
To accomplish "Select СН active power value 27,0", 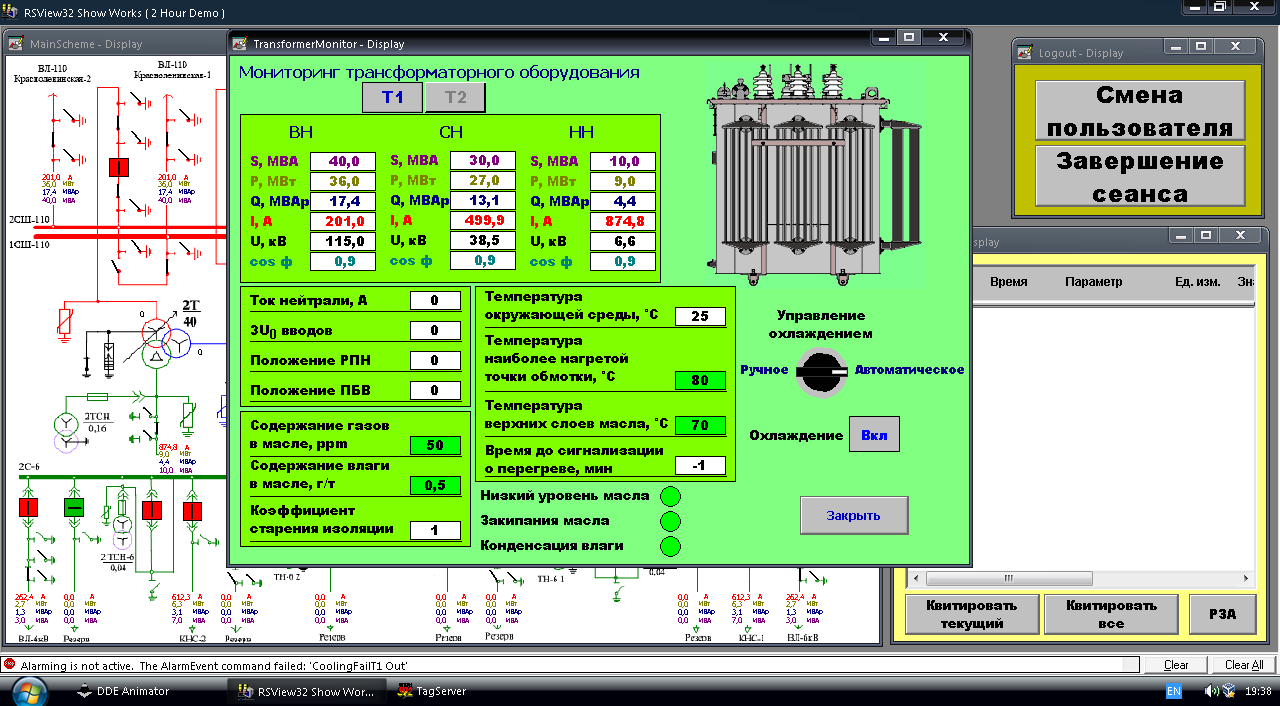I will pos(483,181).
